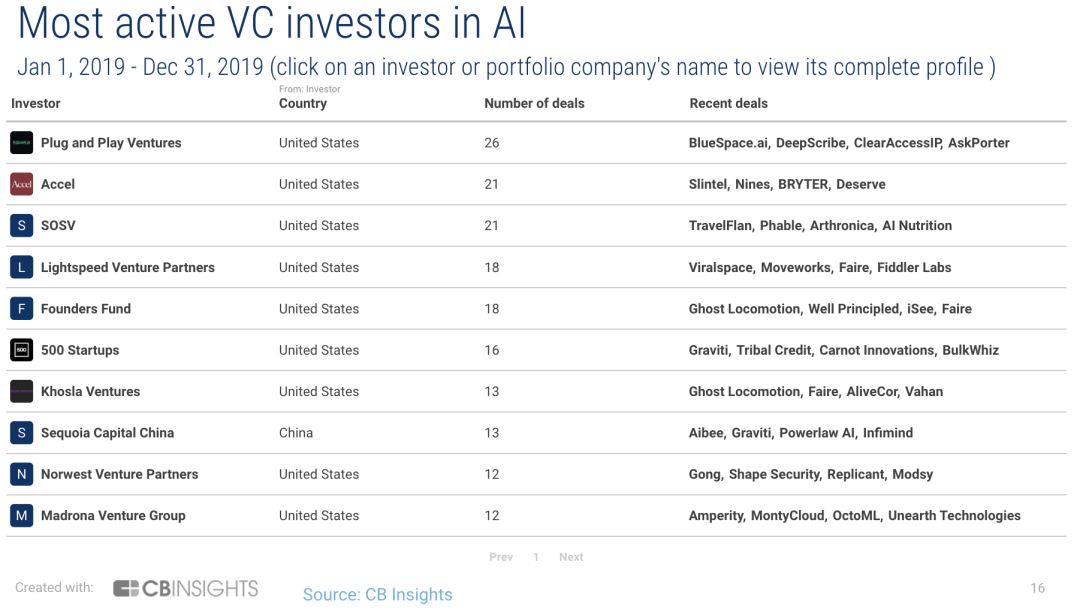1080x610 pixels.
Task: Click the Lightspeed Venture Partners 'L' icon
Action: (x=22, y=267)
